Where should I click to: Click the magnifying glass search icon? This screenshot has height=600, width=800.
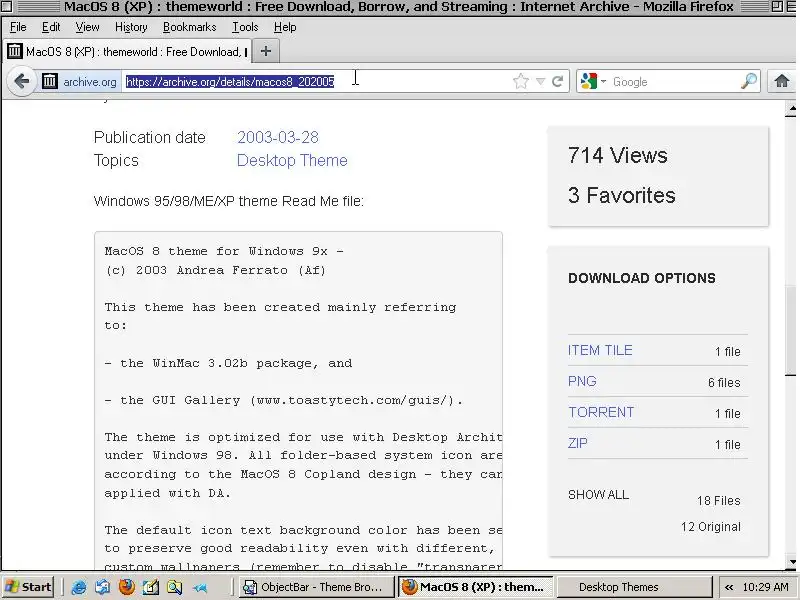[x=749, y=81]
